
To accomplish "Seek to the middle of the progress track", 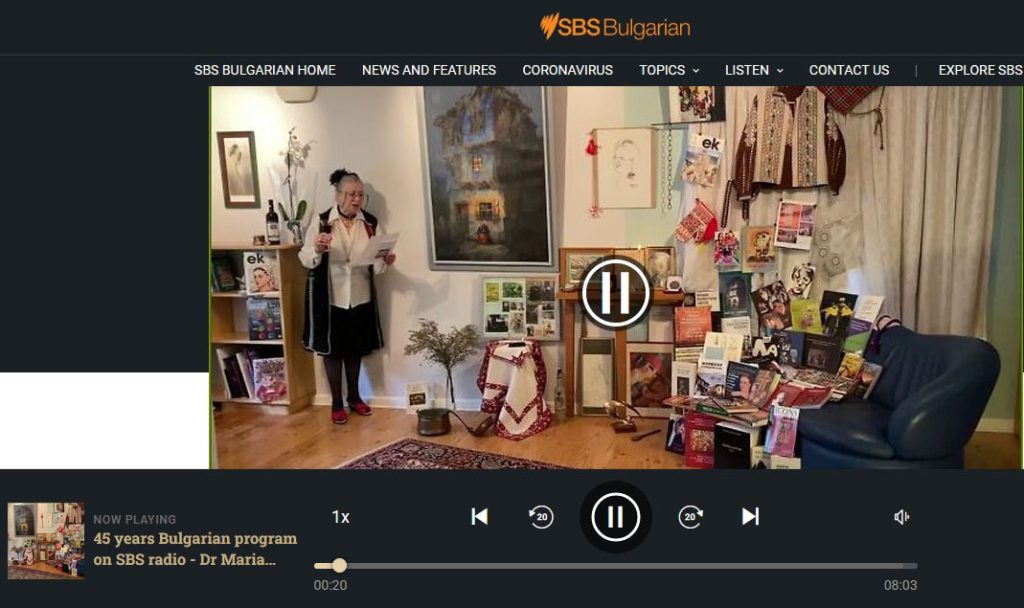I will coord(616,566).
